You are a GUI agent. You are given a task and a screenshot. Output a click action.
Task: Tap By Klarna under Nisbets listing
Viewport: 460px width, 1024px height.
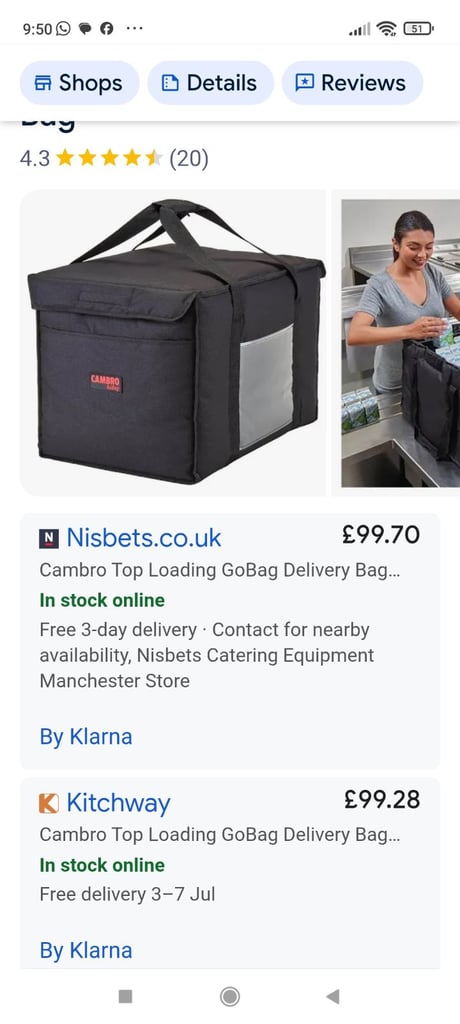click(86, 737)
